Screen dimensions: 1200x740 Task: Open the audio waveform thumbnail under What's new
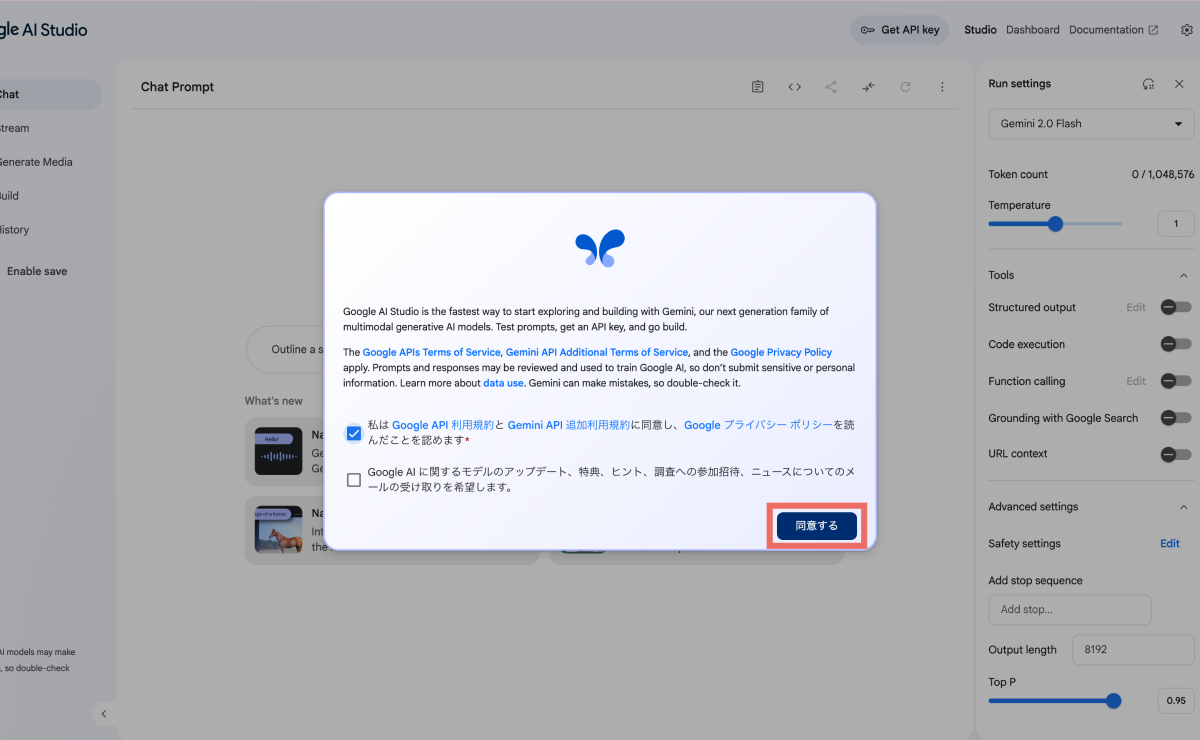point(278,451)
